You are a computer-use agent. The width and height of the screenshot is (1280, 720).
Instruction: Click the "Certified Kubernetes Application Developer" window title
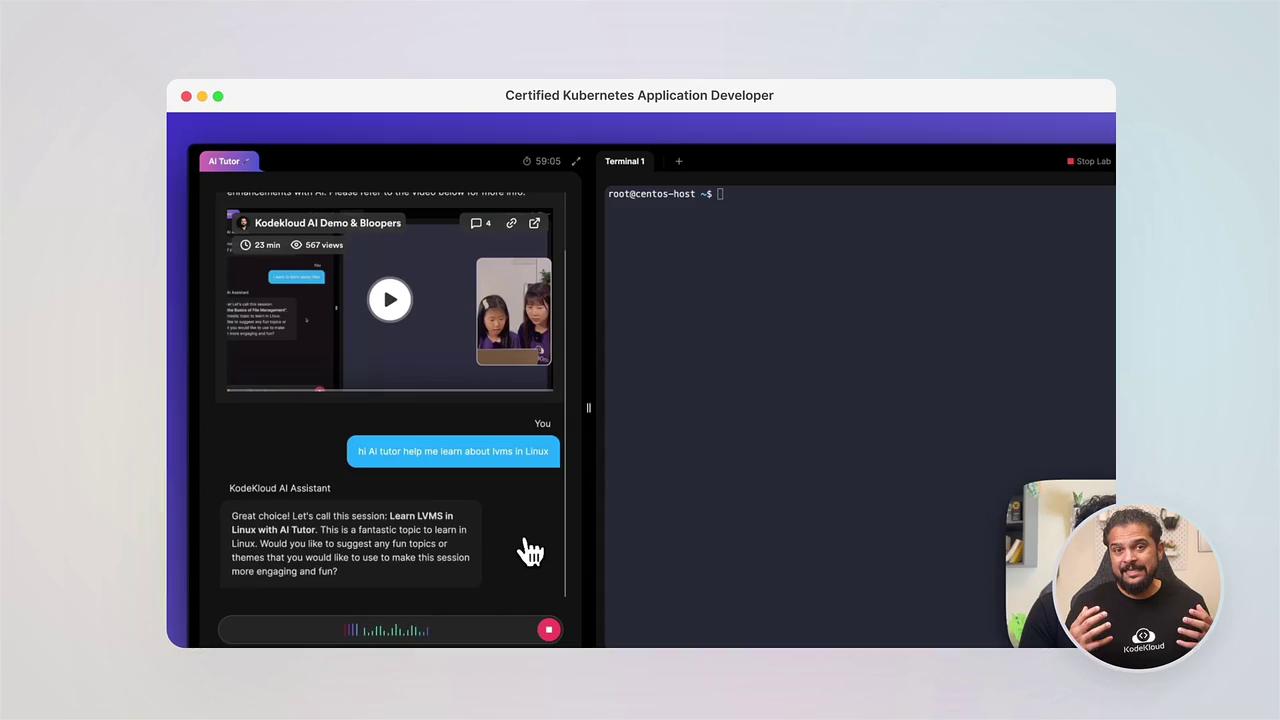click(x=640, y=95)
